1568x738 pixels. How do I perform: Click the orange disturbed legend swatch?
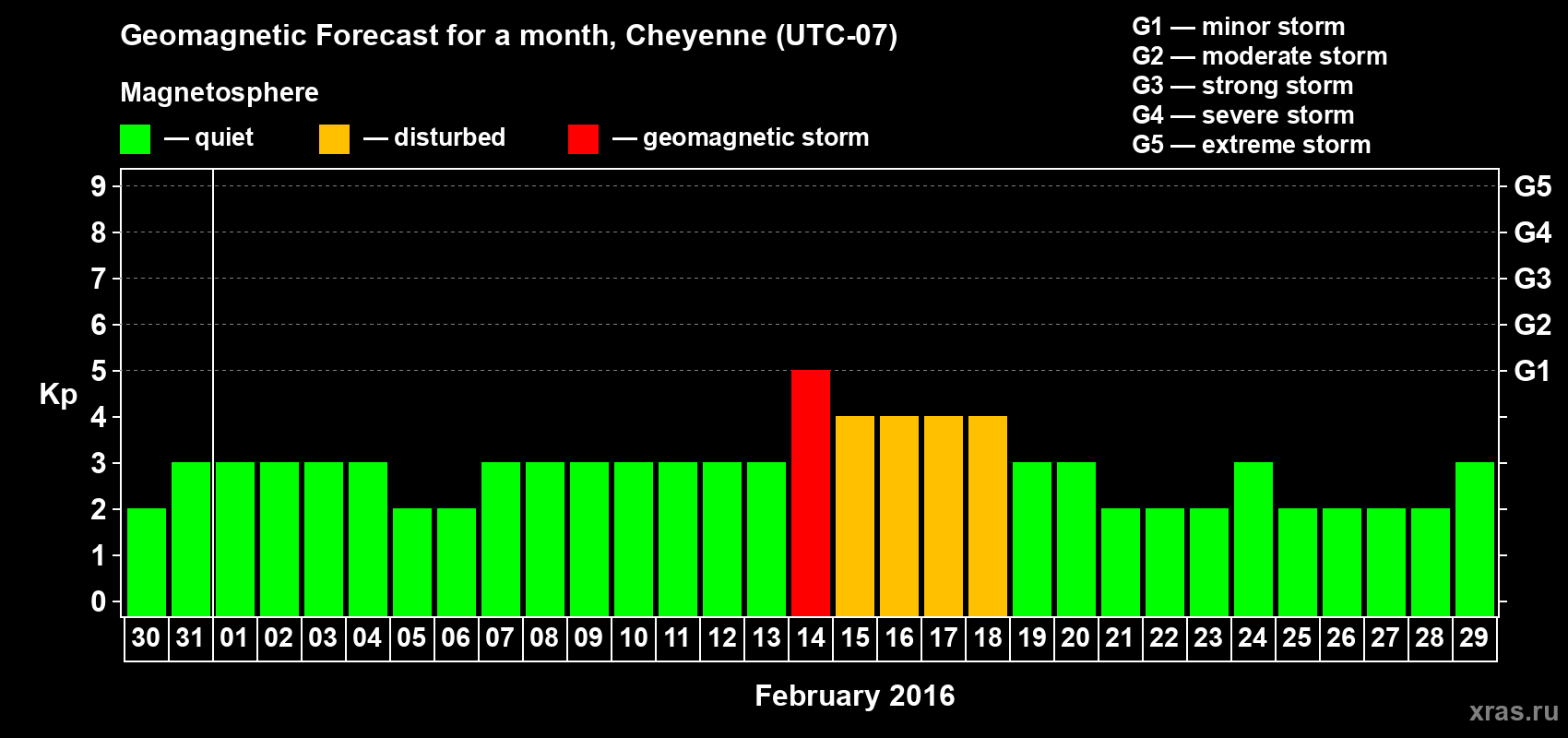pyautogui.click(x=334, y=139)
